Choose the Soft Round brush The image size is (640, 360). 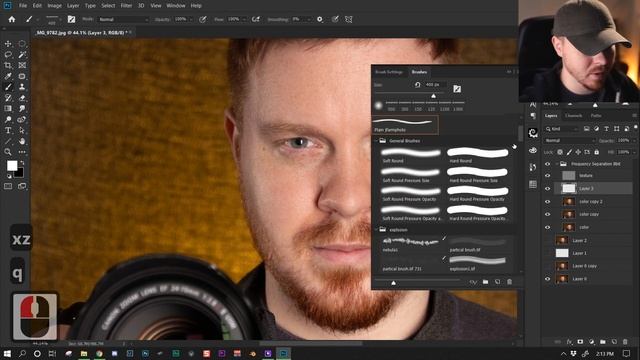tap(411, 155)
